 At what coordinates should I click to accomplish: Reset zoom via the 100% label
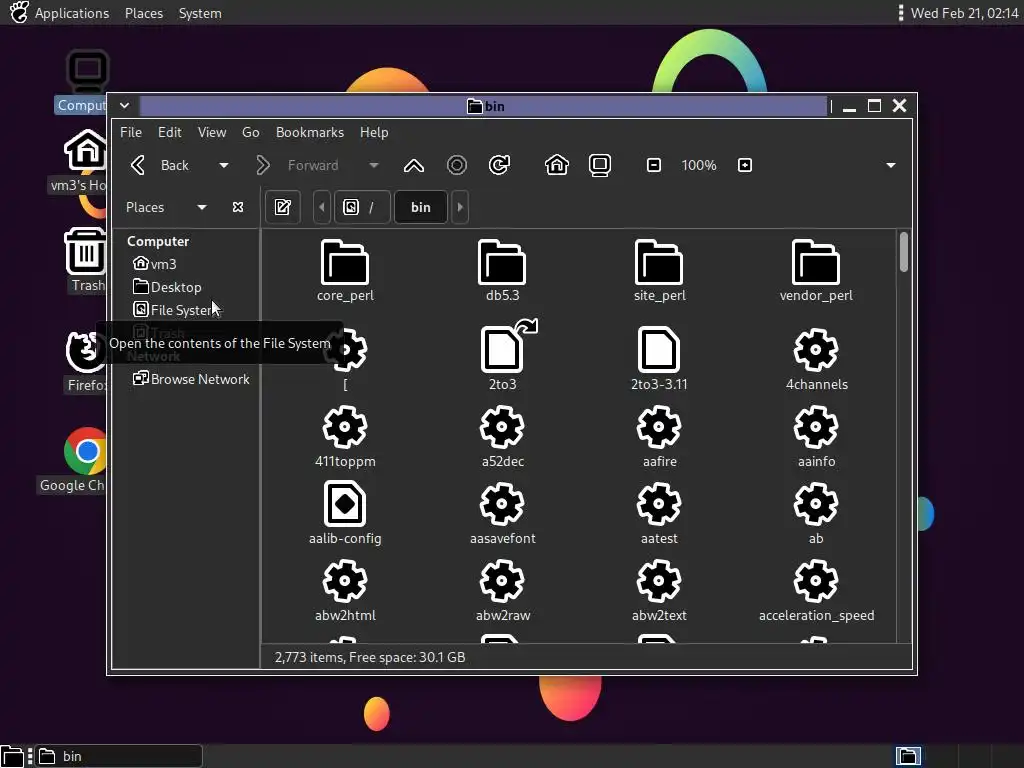[x=699, y=165]
